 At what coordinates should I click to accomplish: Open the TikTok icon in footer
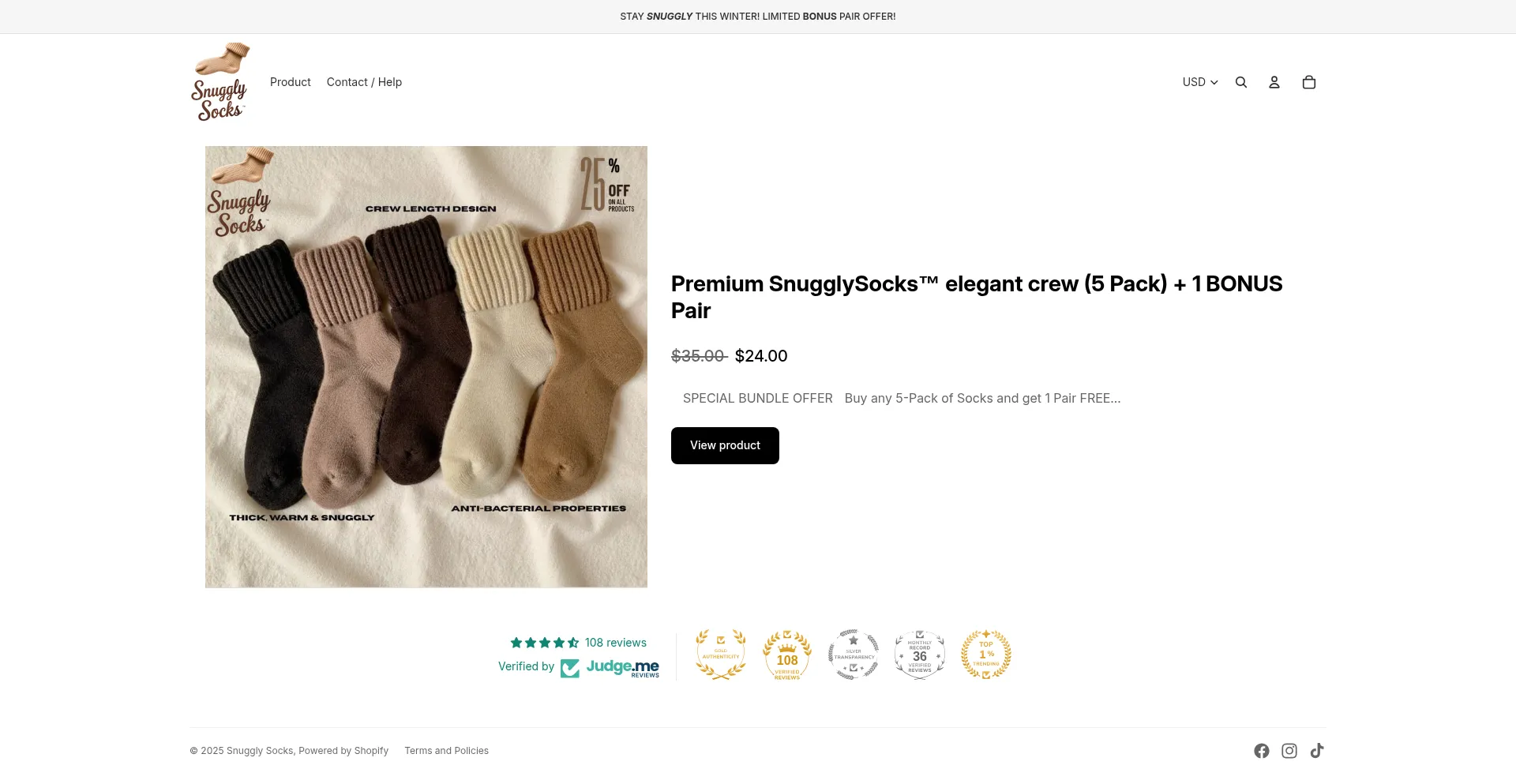(1317, 750)
